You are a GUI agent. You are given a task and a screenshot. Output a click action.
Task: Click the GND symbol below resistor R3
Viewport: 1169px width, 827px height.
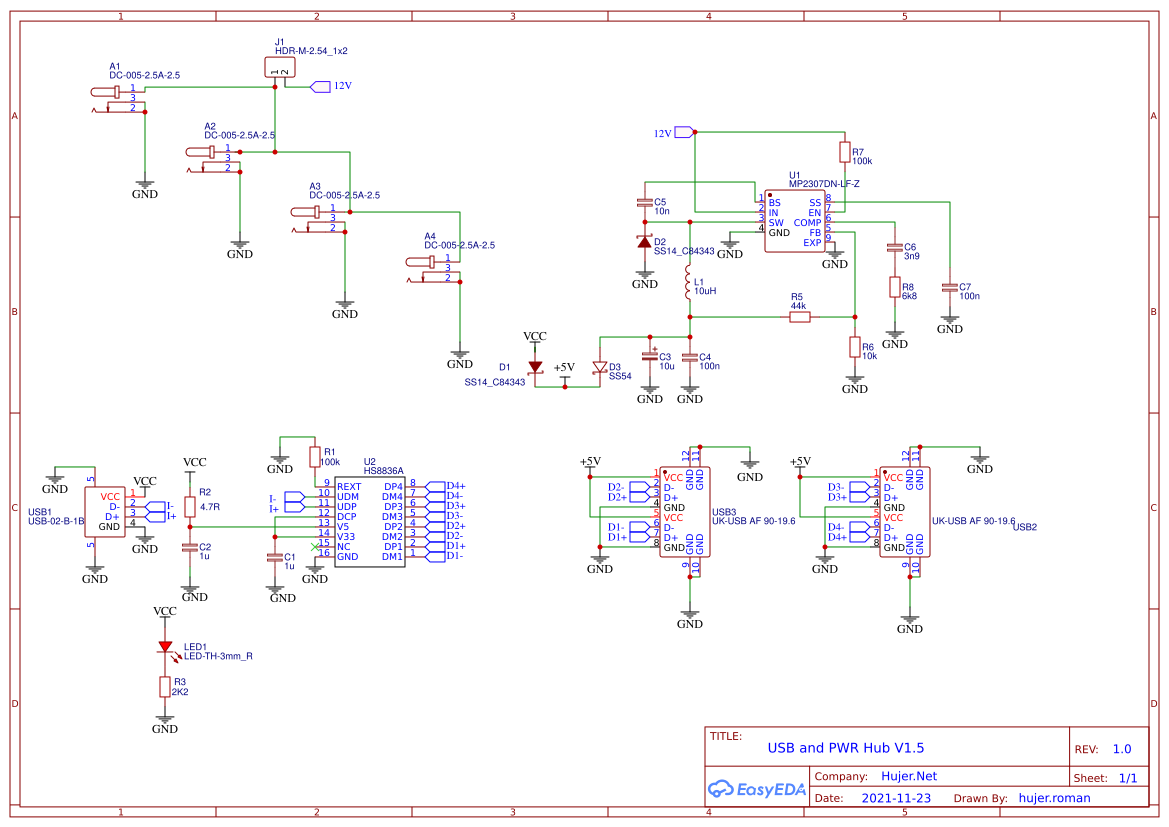(x=165, y=725)
